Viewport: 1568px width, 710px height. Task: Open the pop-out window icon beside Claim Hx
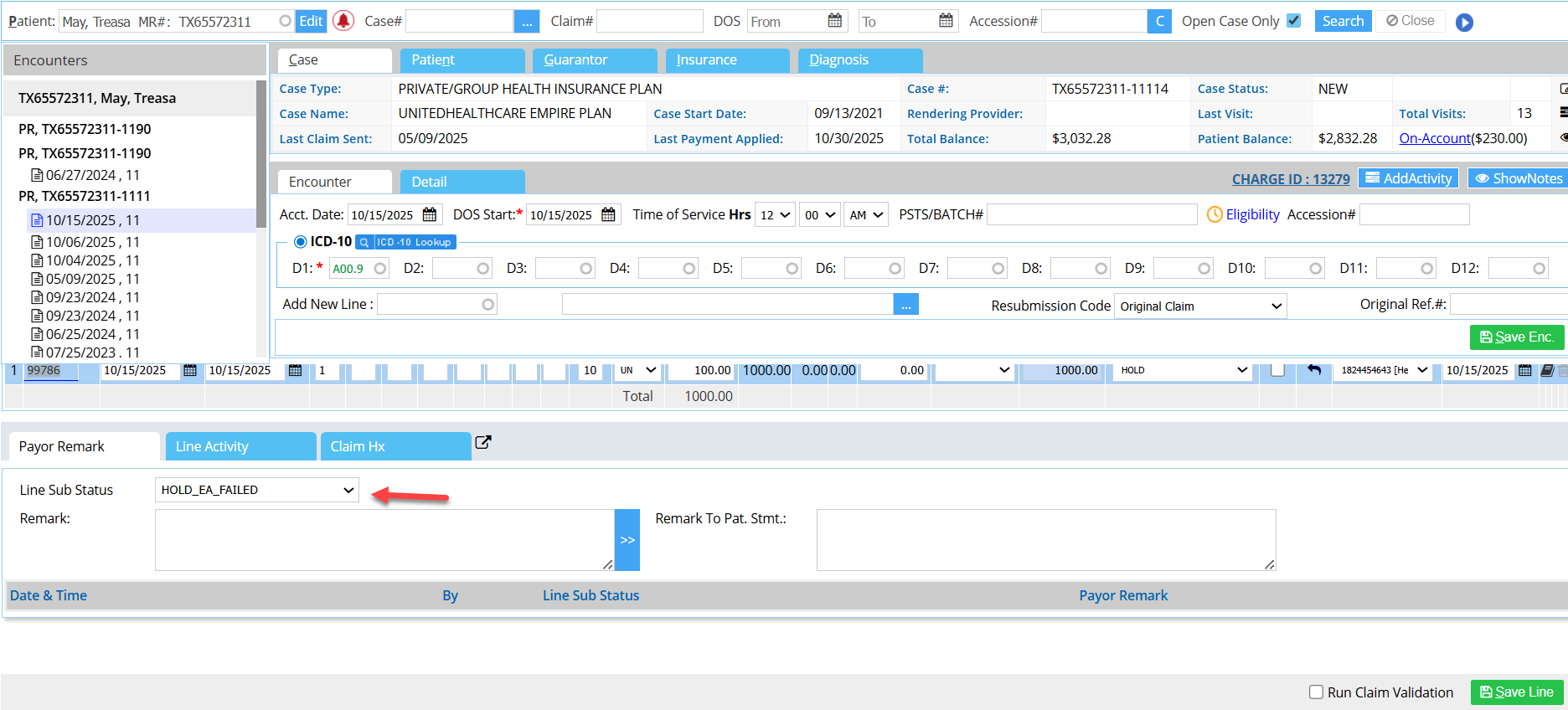(x=483, y=443)
